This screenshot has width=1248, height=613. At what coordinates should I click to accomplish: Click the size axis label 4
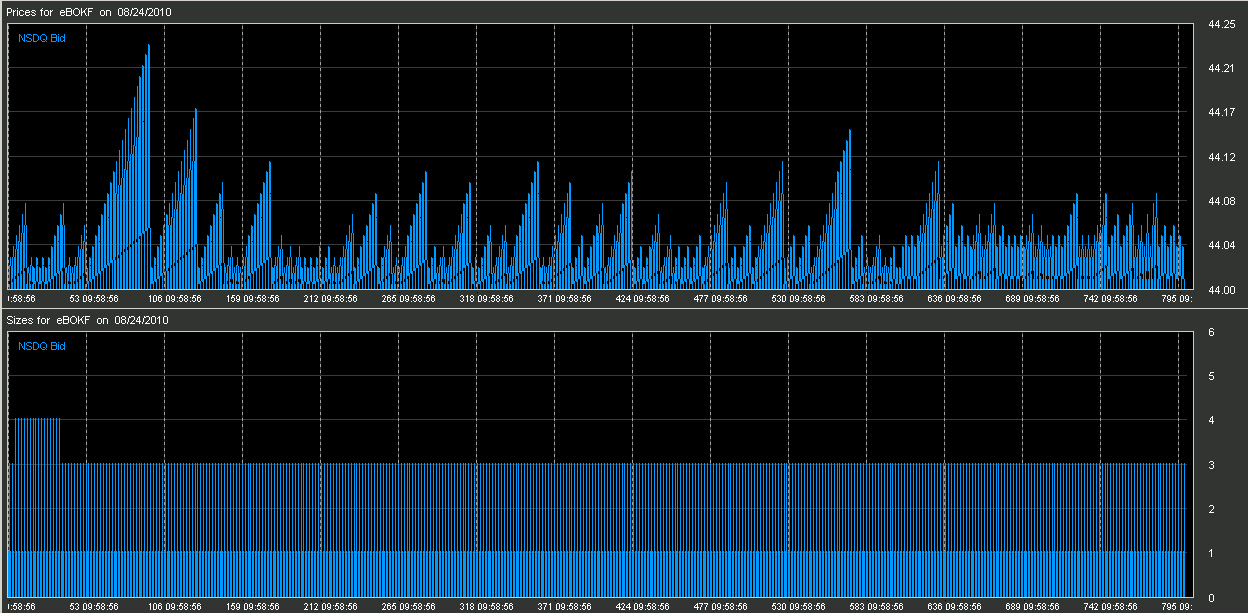(x=1211, y=421)
